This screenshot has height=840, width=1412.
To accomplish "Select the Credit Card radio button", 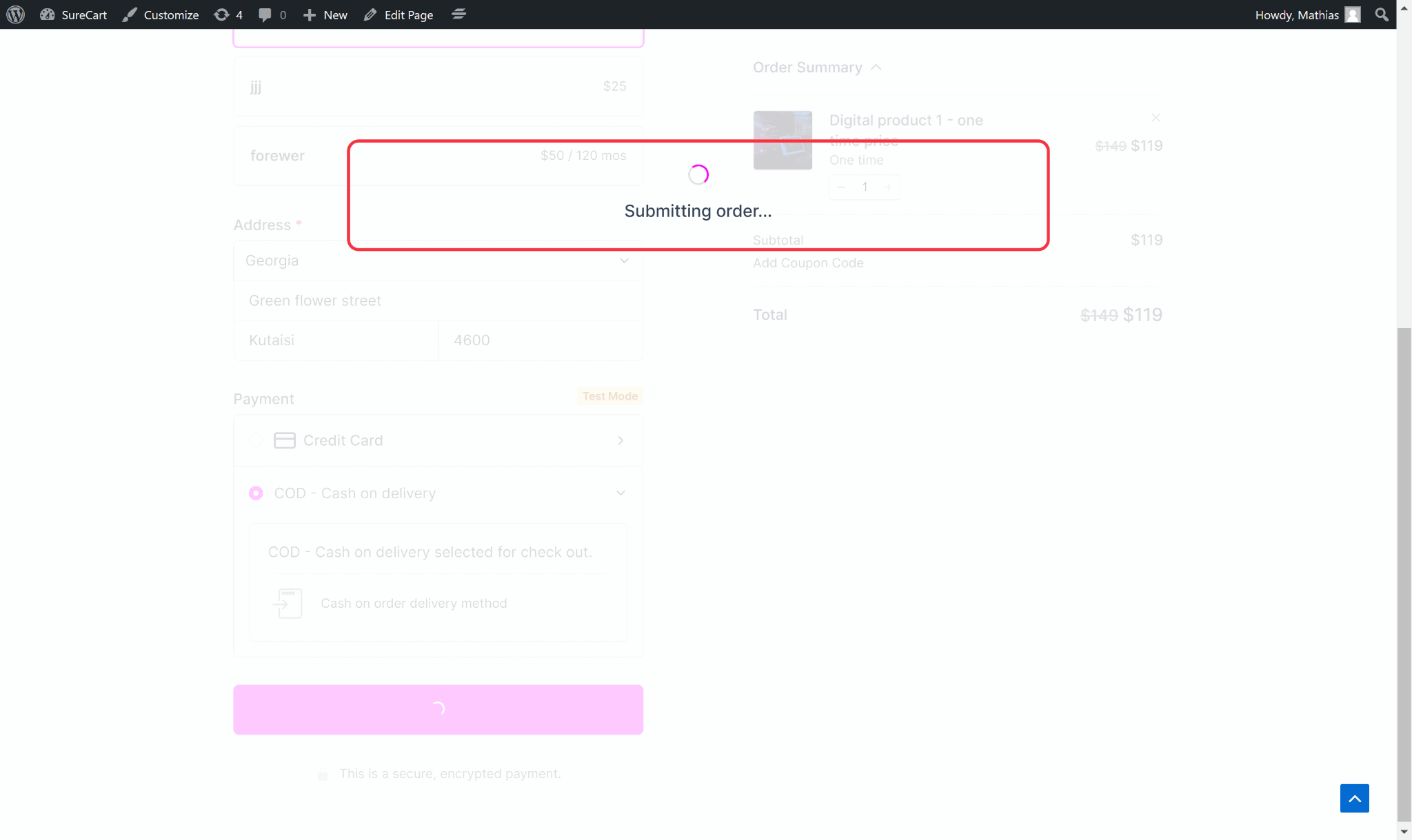I will click(x=256, y=440).
